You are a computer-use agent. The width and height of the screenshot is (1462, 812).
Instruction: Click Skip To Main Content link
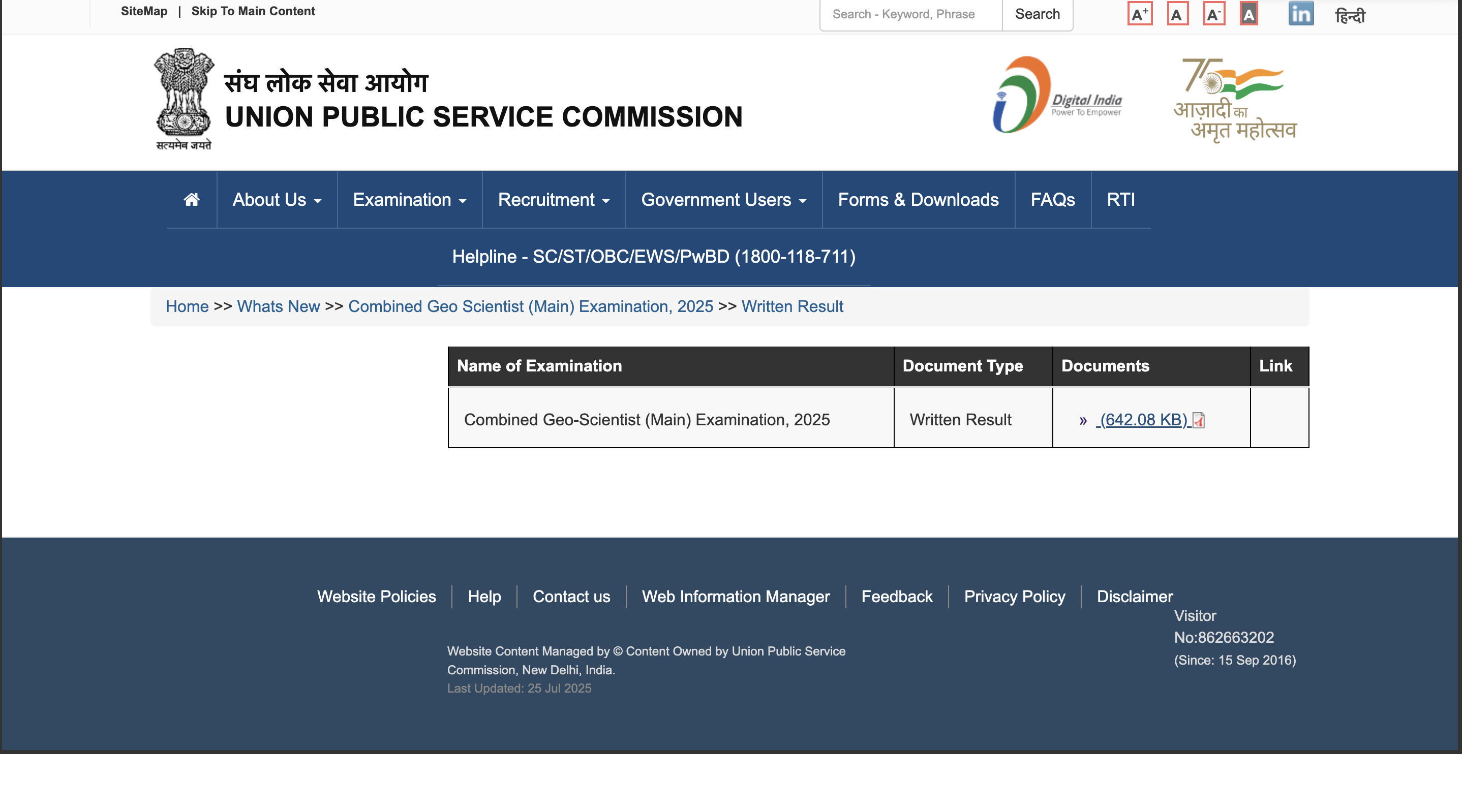(253, 11)
